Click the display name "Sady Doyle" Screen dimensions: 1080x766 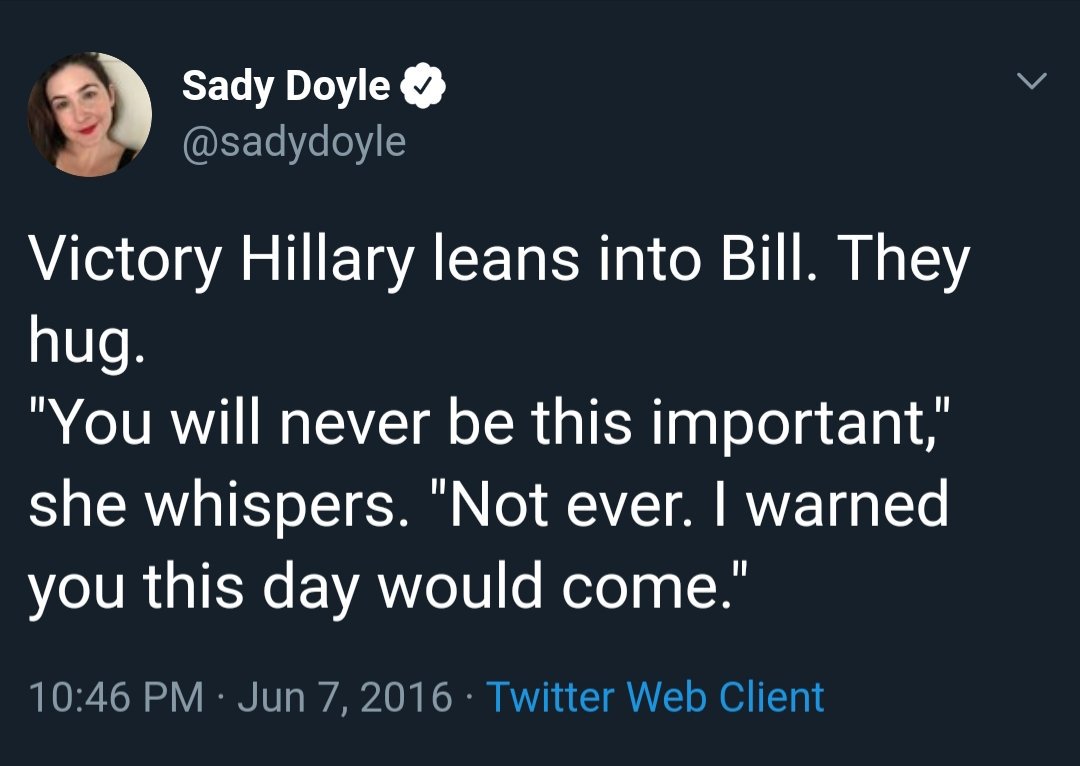click(286, 87)
